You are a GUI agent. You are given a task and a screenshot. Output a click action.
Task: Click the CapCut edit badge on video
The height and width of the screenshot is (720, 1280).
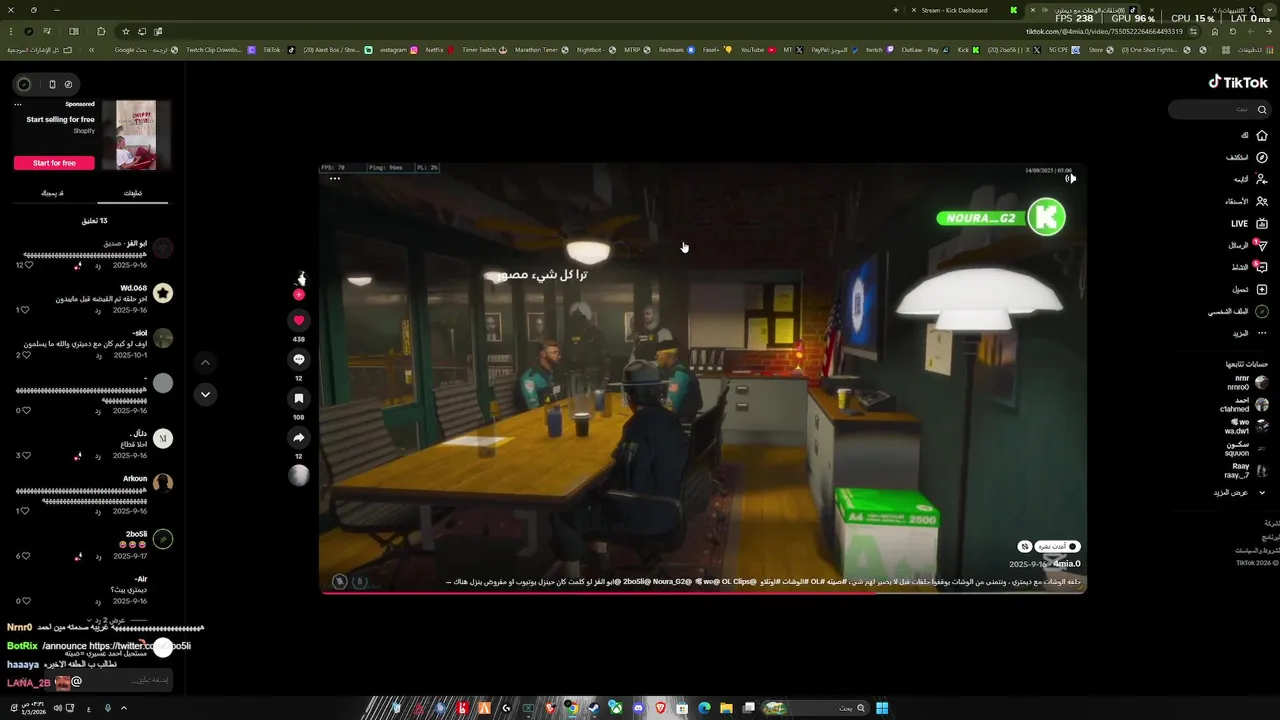pyautogui.click(x=1057, y=547)
